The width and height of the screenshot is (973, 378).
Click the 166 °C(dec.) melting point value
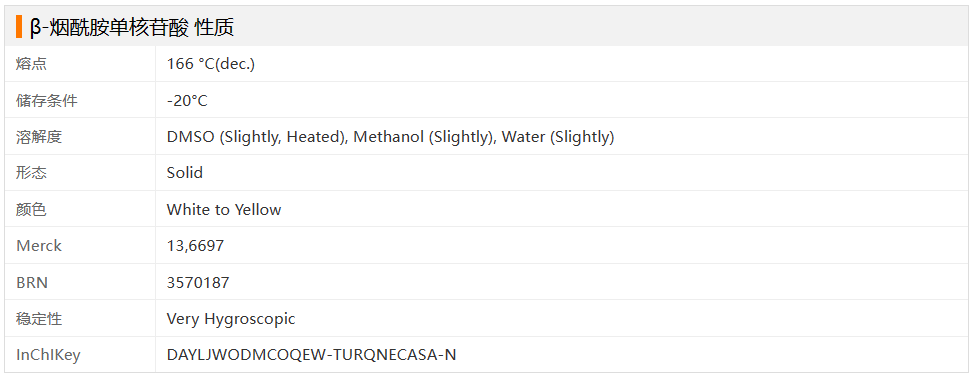(211, 64)
